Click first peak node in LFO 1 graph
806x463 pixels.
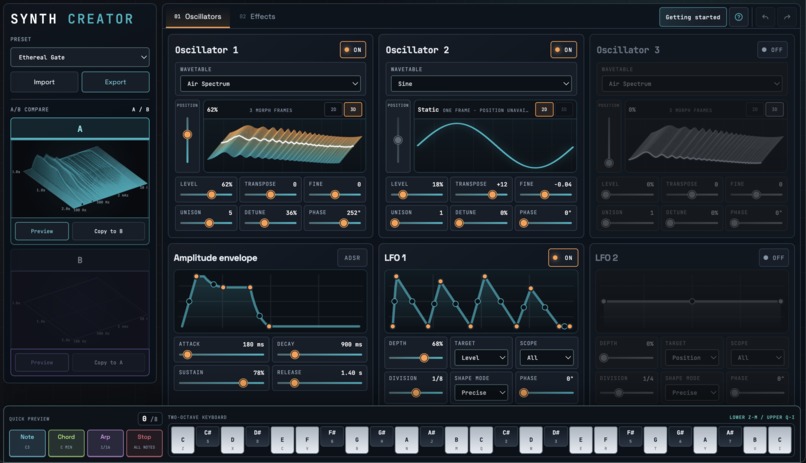click(x=396, y=276)
